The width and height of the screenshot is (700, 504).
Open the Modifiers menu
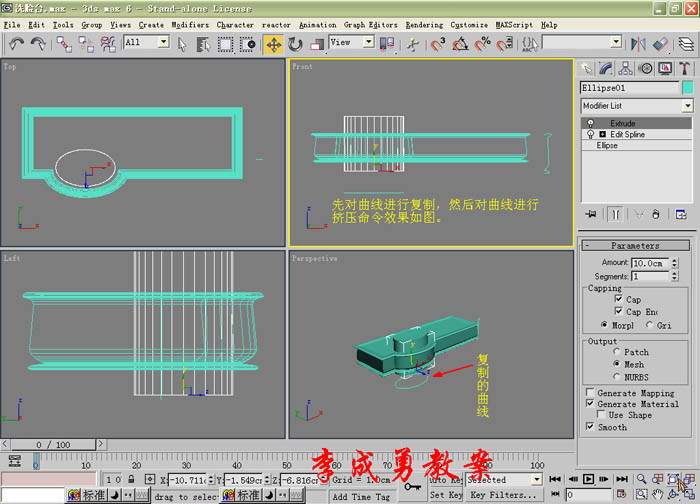[190, 25]
